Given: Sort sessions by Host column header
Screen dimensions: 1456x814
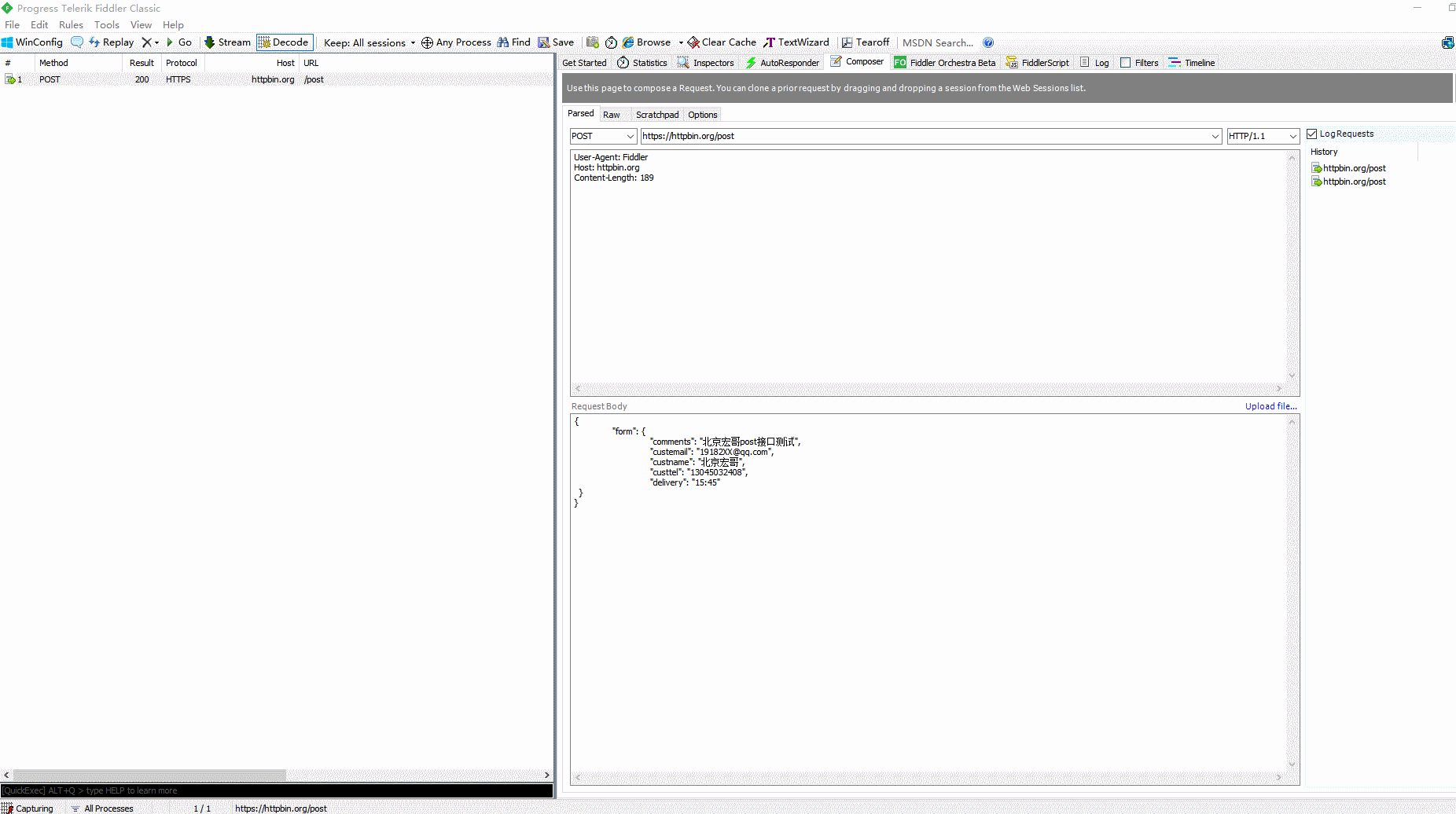Looking at the screenshot, I should (x=252, y=63).
